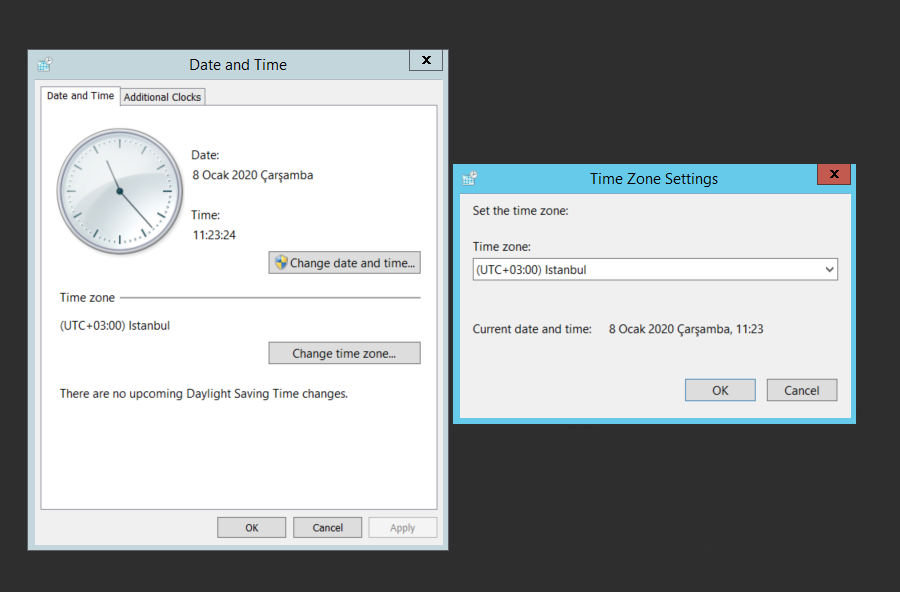The image size is (900, 592).
Task: Confirm with OK in Date and Time window
Action: [251, 528]
